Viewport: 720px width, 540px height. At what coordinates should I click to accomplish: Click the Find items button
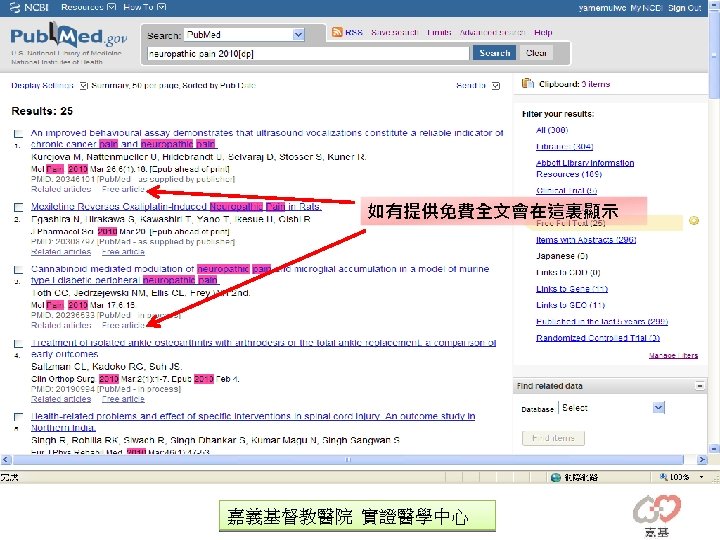[x=553, y=438]
